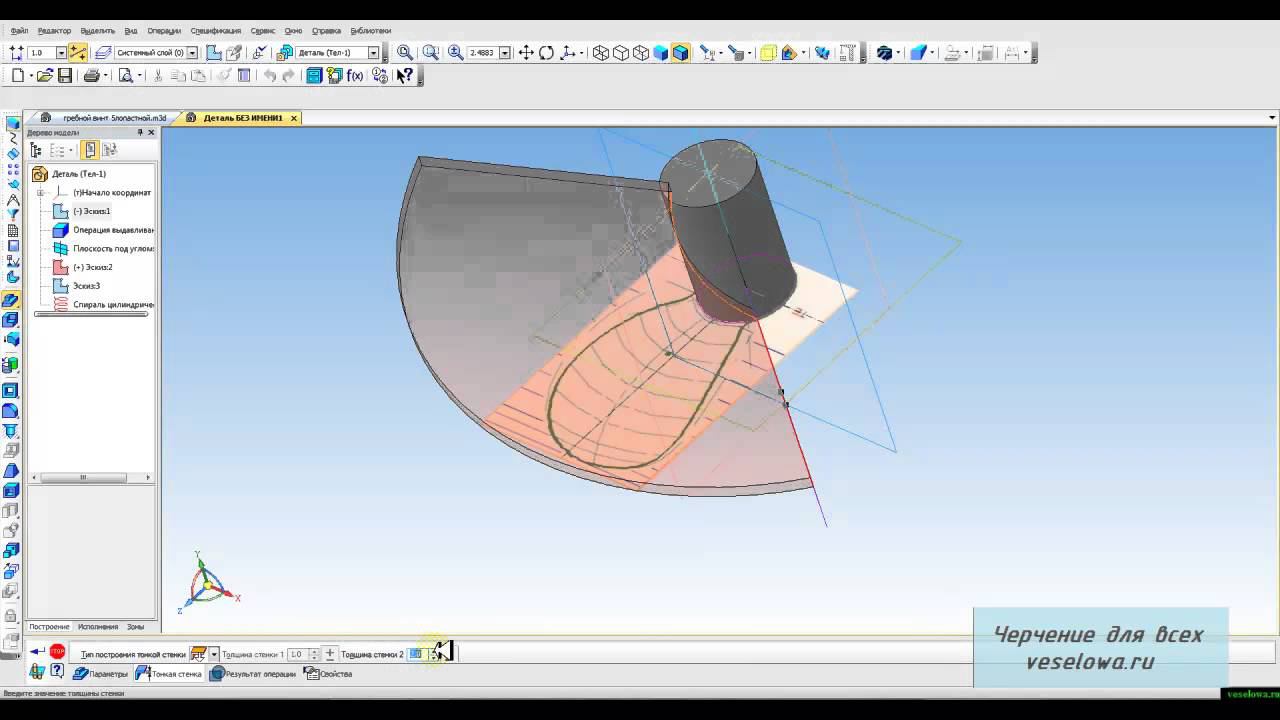Open the variables f(x) panel
1280x720 pixels.
point(355,76)
